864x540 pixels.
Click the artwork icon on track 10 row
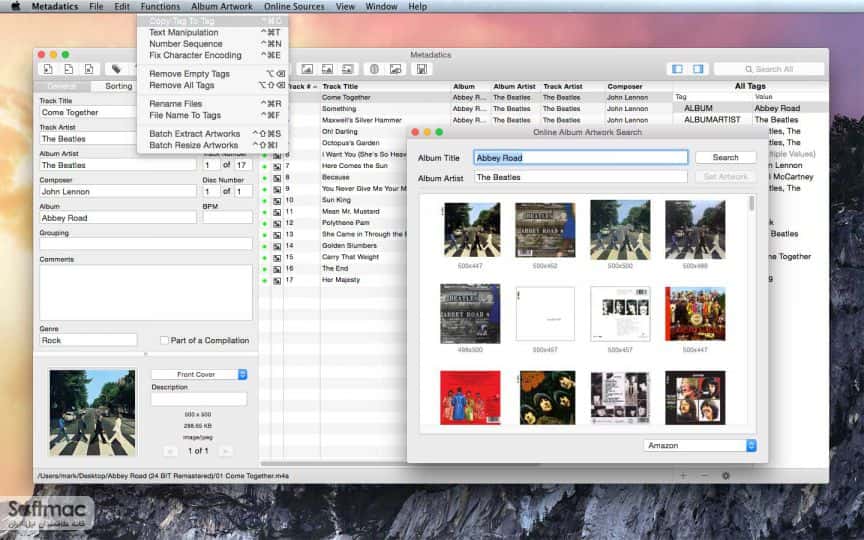pos(277,201)
